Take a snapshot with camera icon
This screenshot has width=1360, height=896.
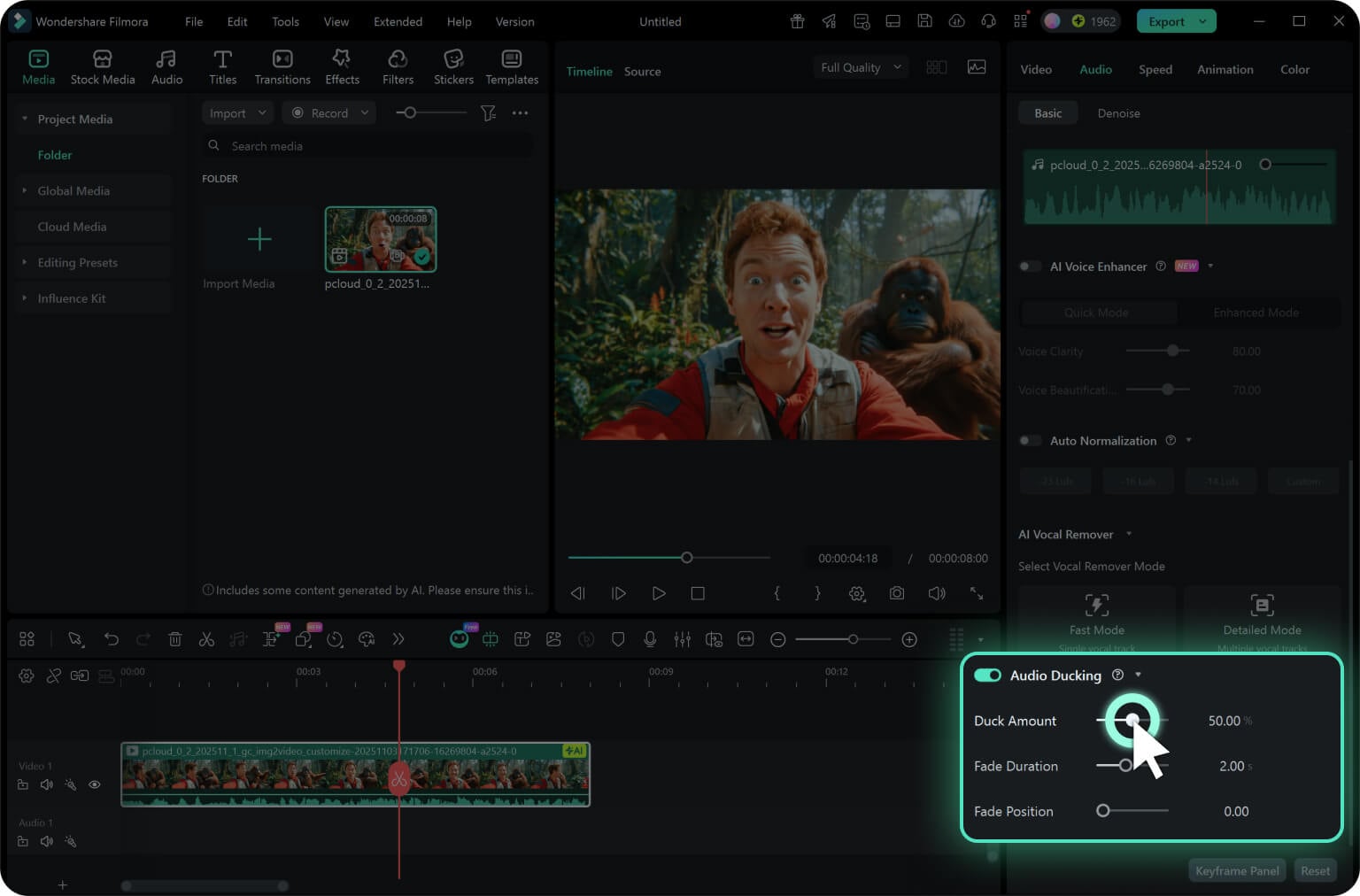[897, 593]
